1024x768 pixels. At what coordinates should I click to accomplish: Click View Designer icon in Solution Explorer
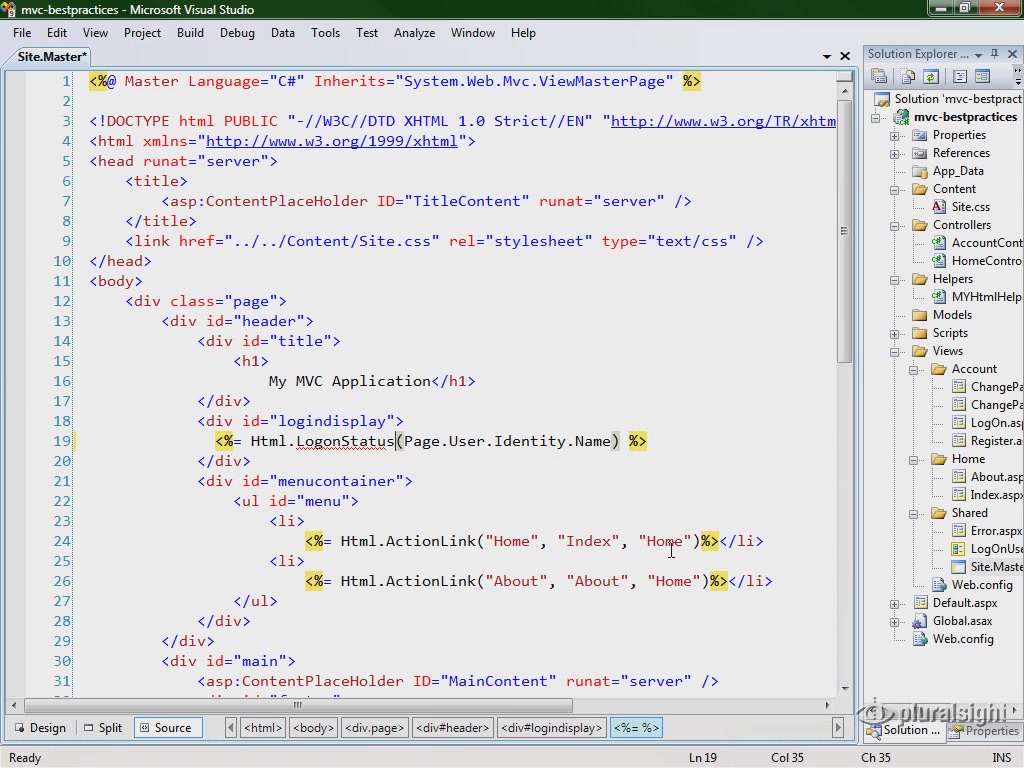(982, 76)
